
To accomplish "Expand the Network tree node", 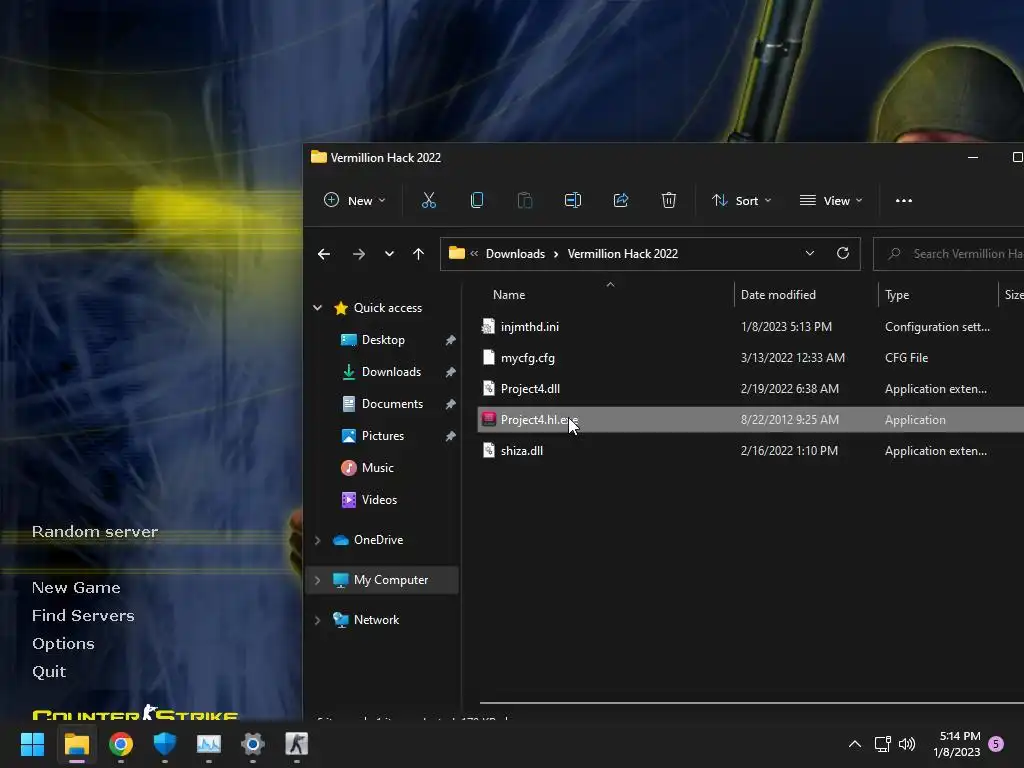I will 317,620.
